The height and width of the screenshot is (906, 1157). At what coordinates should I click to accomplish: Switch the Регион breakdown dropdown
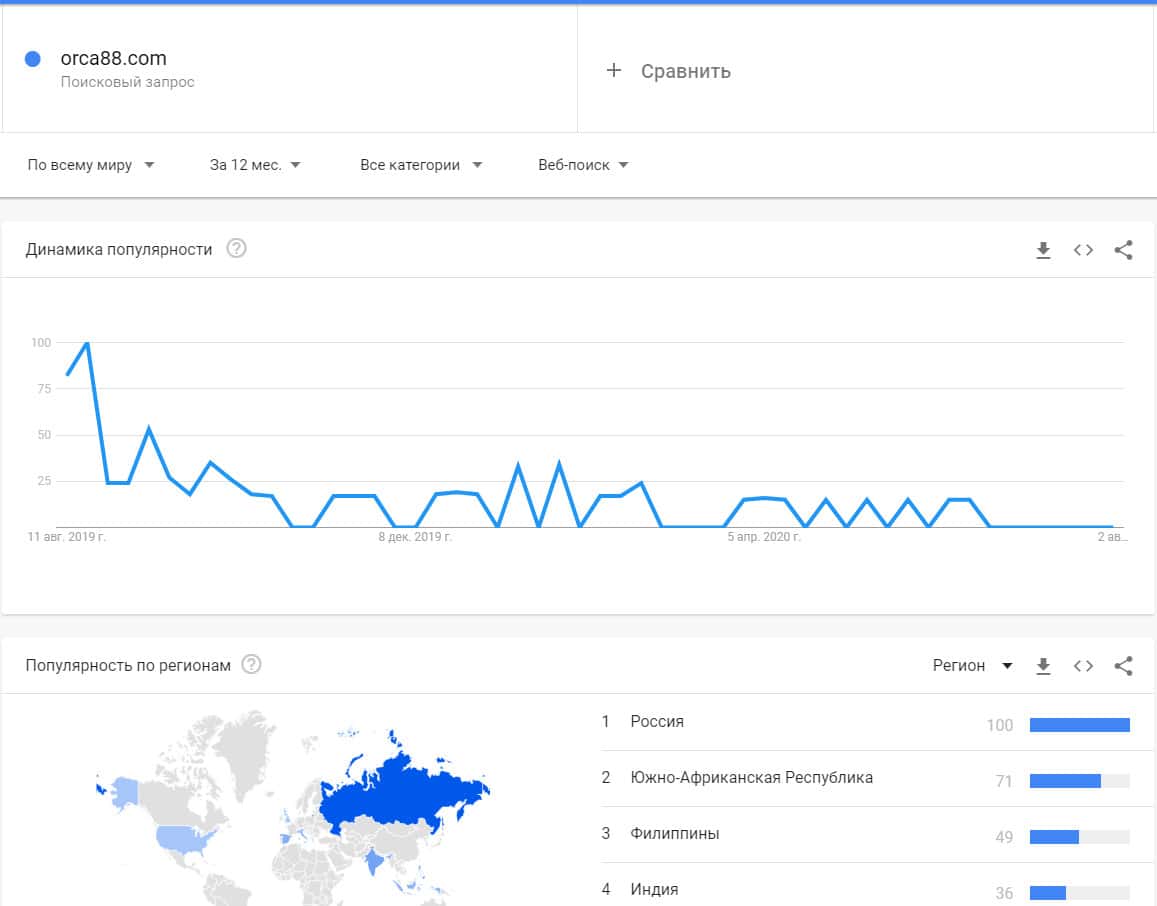[x=972, y=666]
